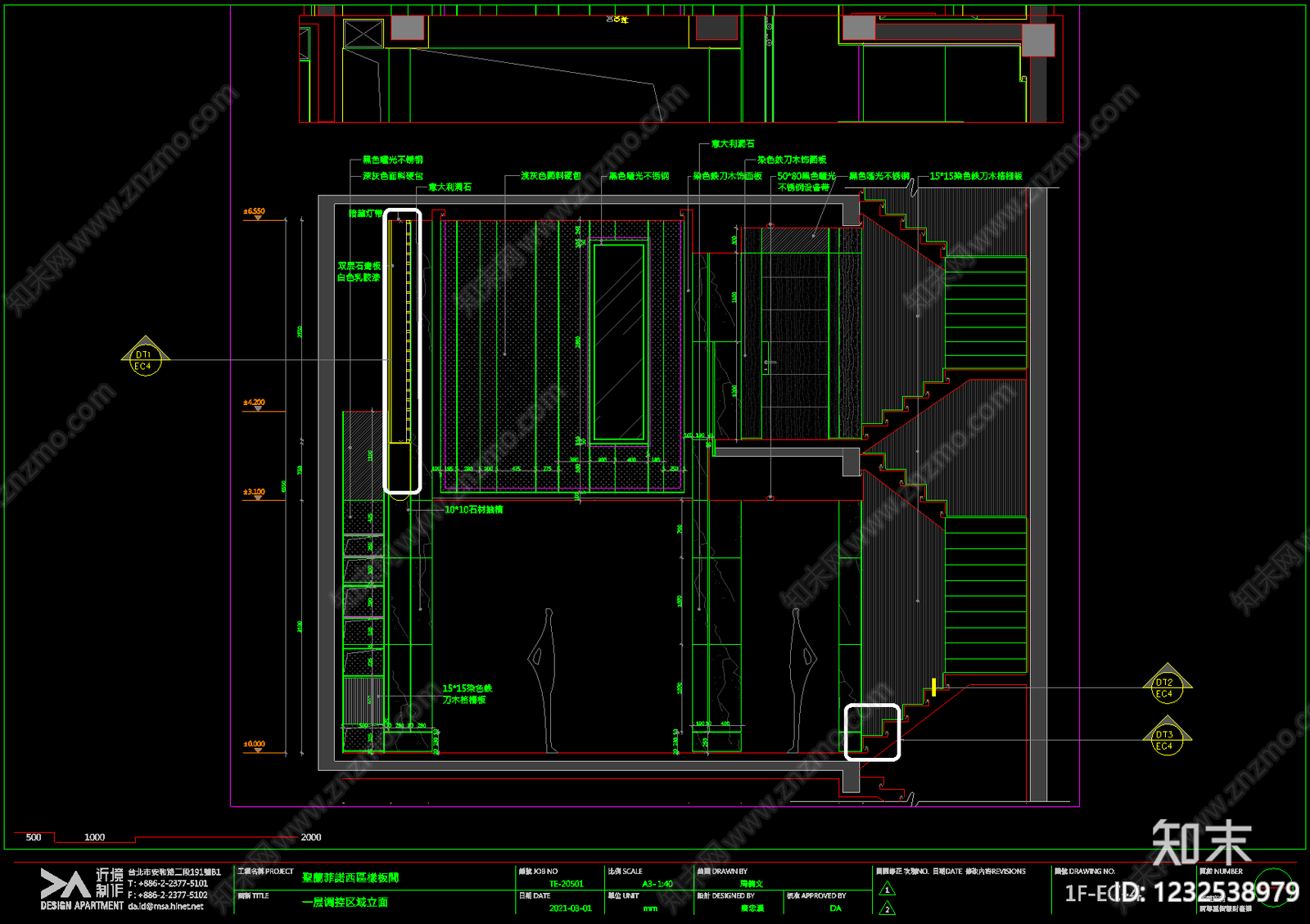
Task: Click the 2000 scale bar label
Action: 311,837
